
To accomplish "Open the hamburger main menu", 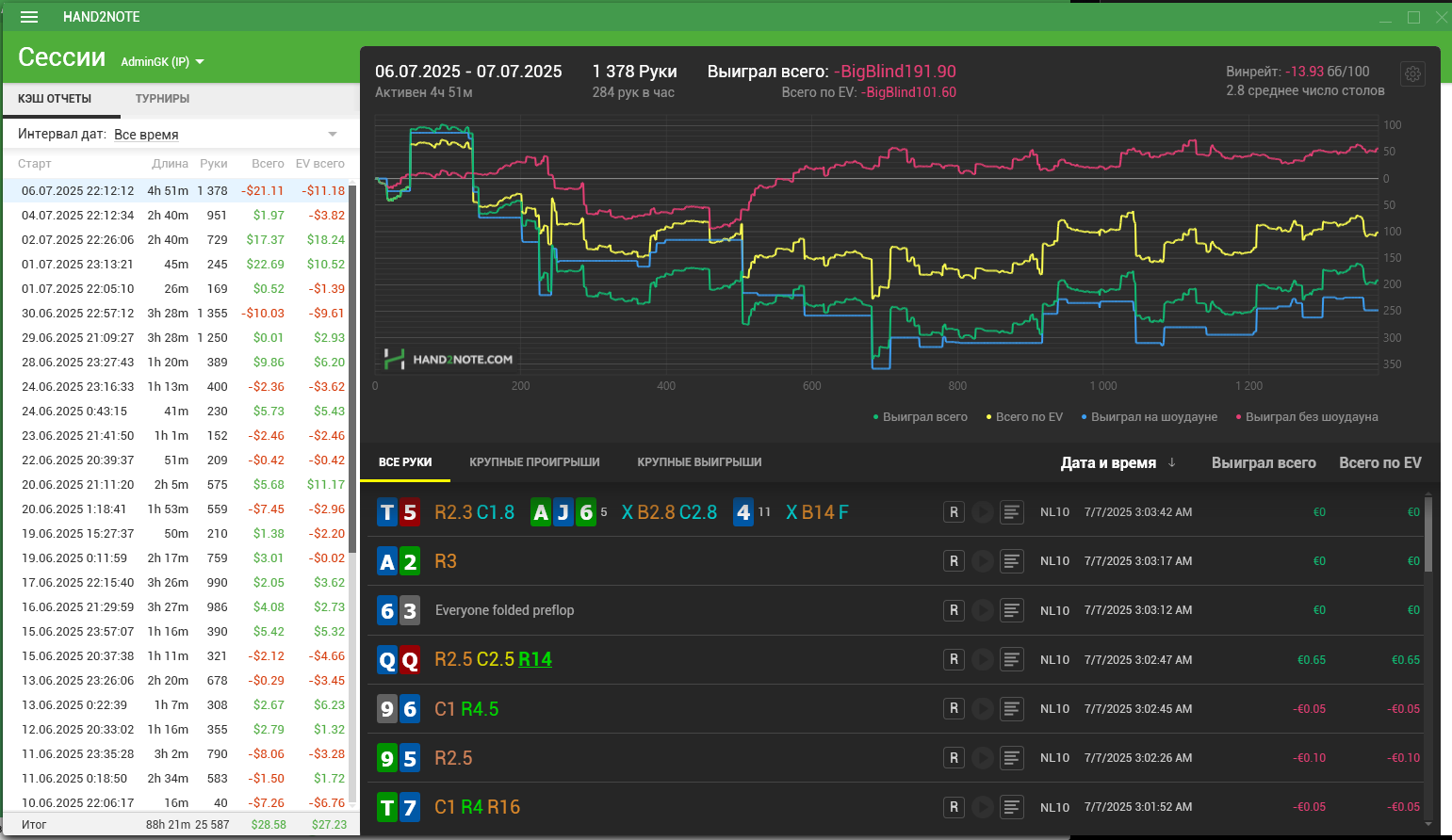I will coord(29,17).
